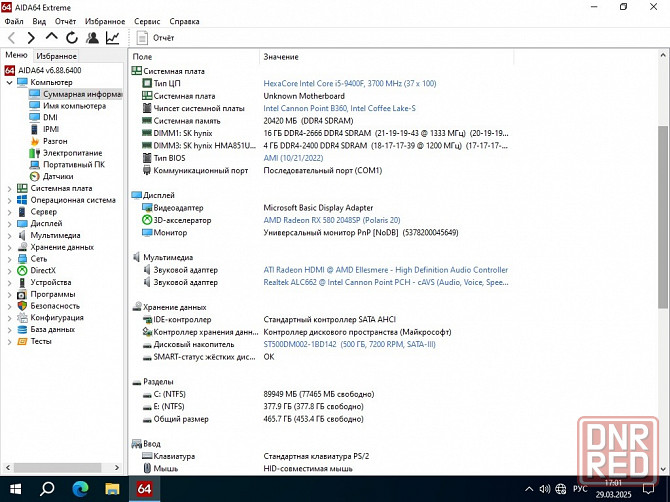The height and width of the screenshot is (502, 670).
Task: Open the Realtek ALC662 audio link
Action: pos(386,282)
